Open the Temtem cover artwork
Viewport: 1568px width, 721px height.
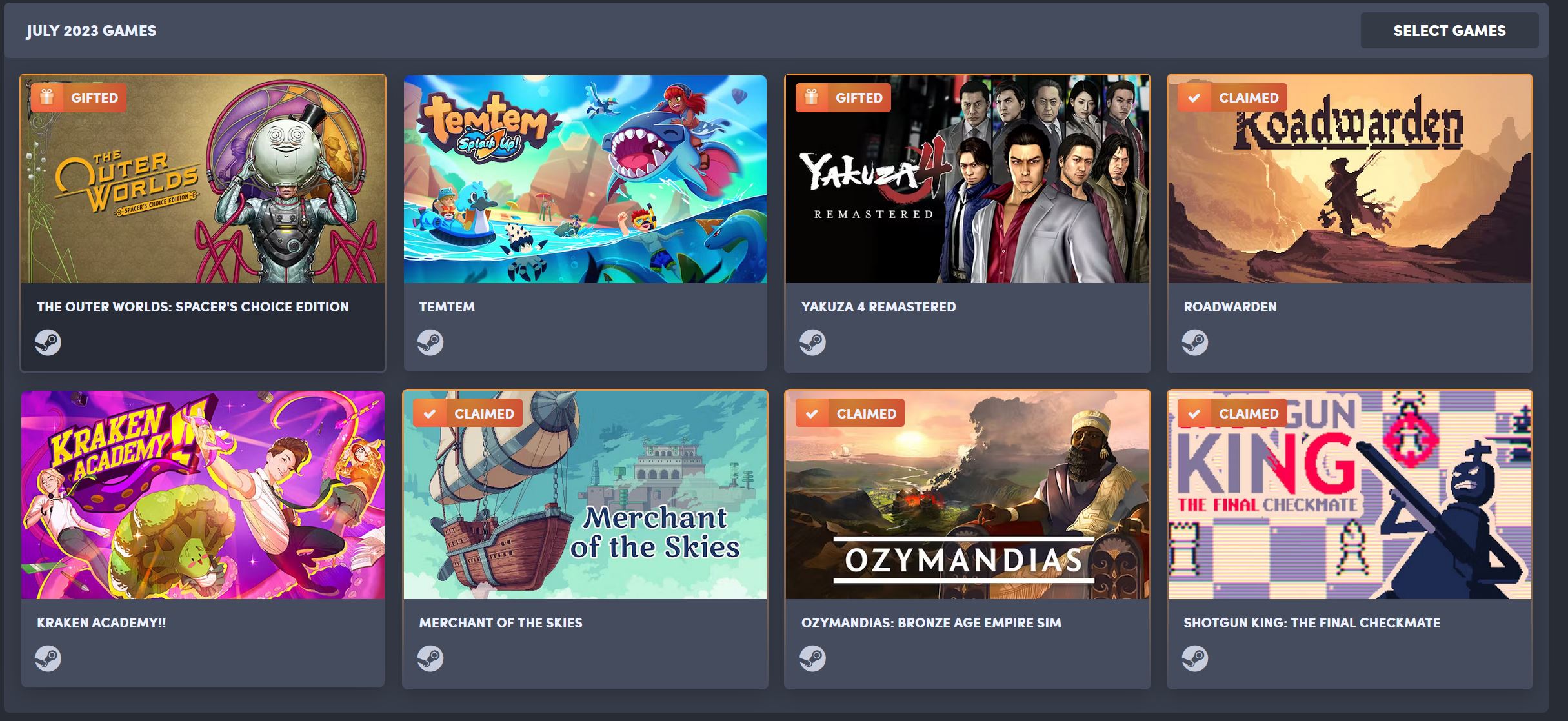(585, 179)
